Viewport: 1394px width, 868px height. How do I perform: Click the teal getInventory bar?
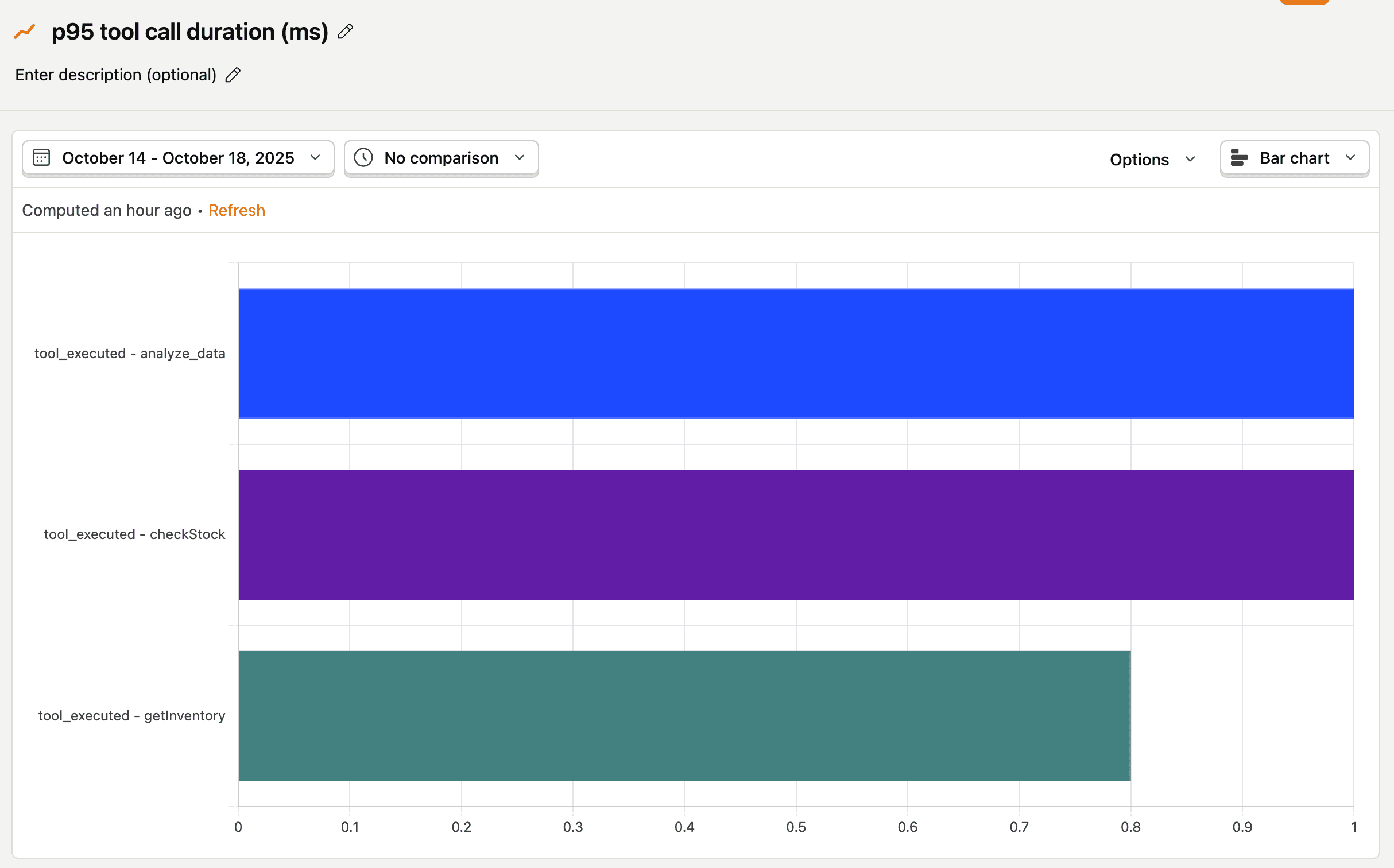pos(684,716)
